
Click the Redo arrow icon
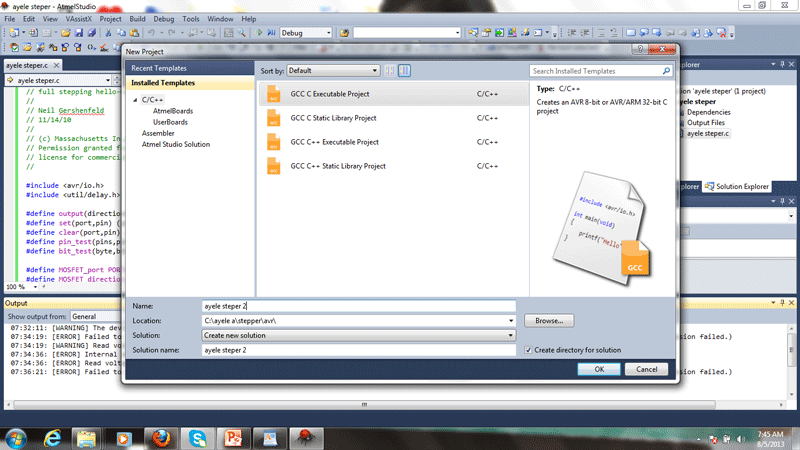tap(172, 33)
